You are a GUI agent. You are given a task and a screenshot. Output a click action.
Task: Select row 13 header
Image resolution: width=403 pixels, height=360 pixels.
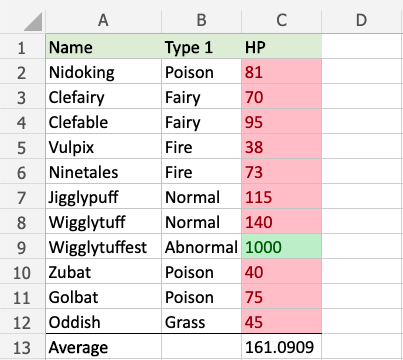pyautogui.click(x=22, y=347)
